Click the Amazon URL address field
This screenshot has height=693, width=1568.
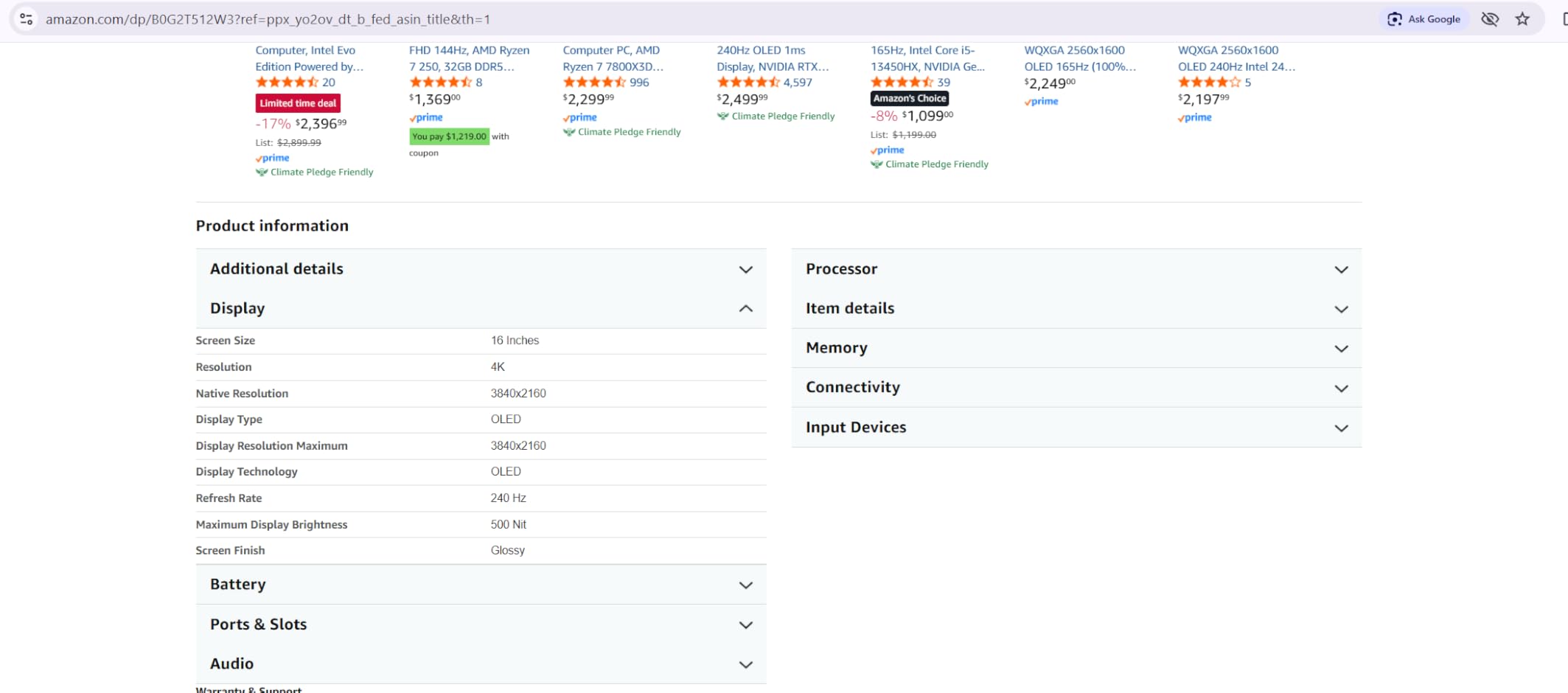click(268, 19)
